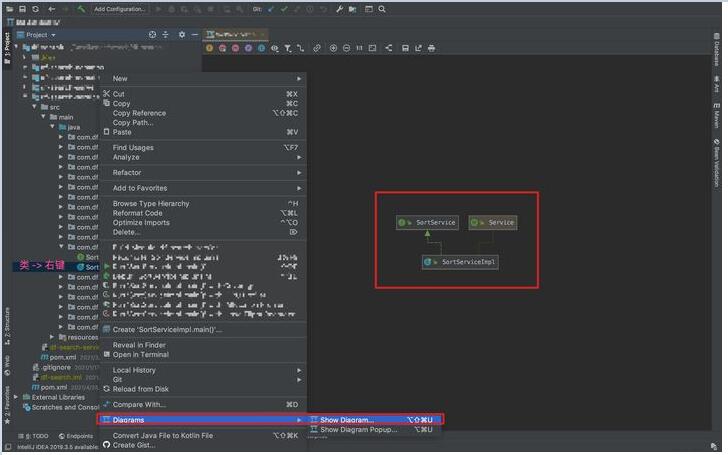The image size is (728, 455).
Task: Click the Git commit green checkmark
Action: 284,9
